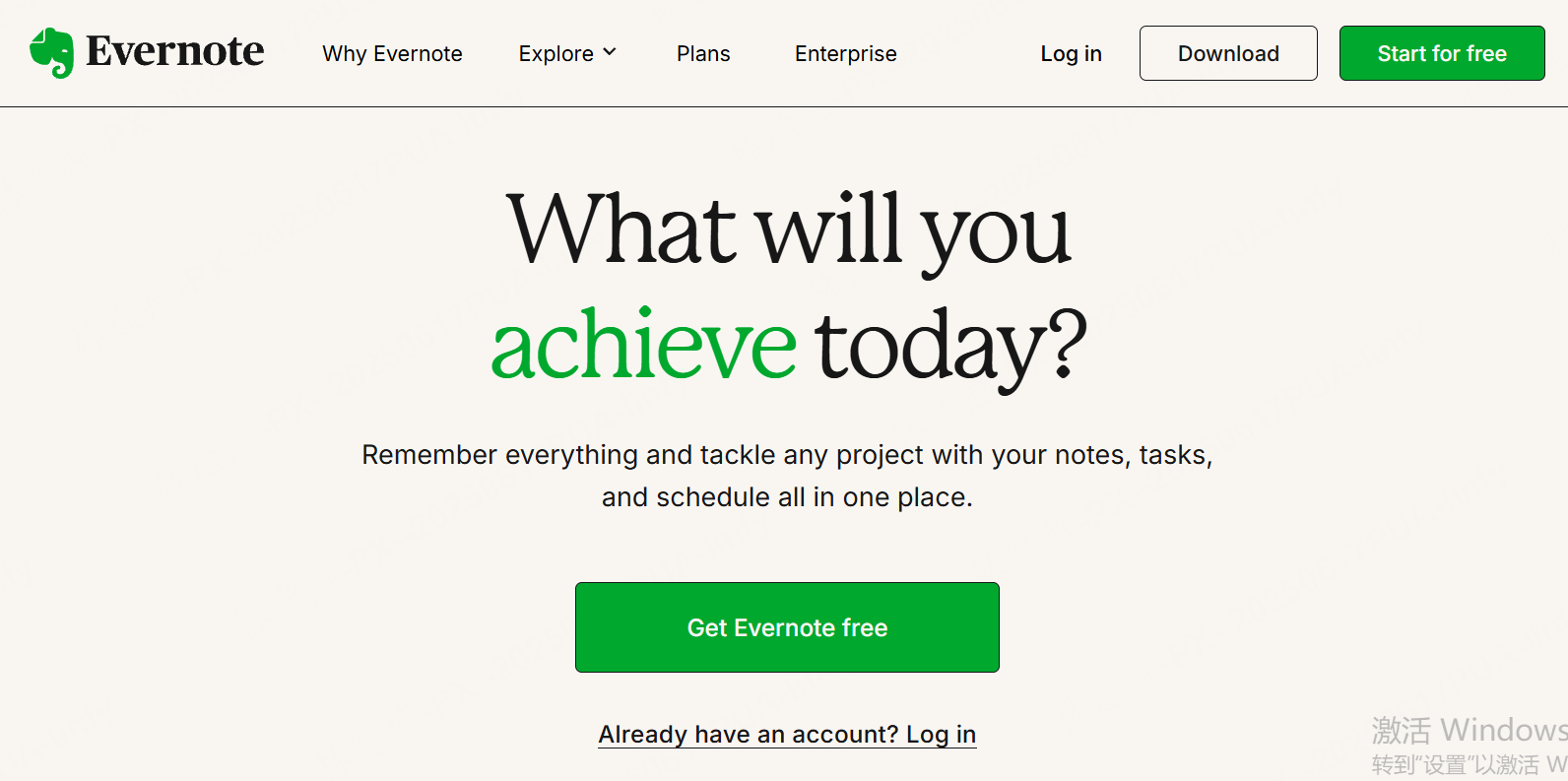
Task: Go to the Plans page
Action: pyautogui.click(x=703, y=53)
